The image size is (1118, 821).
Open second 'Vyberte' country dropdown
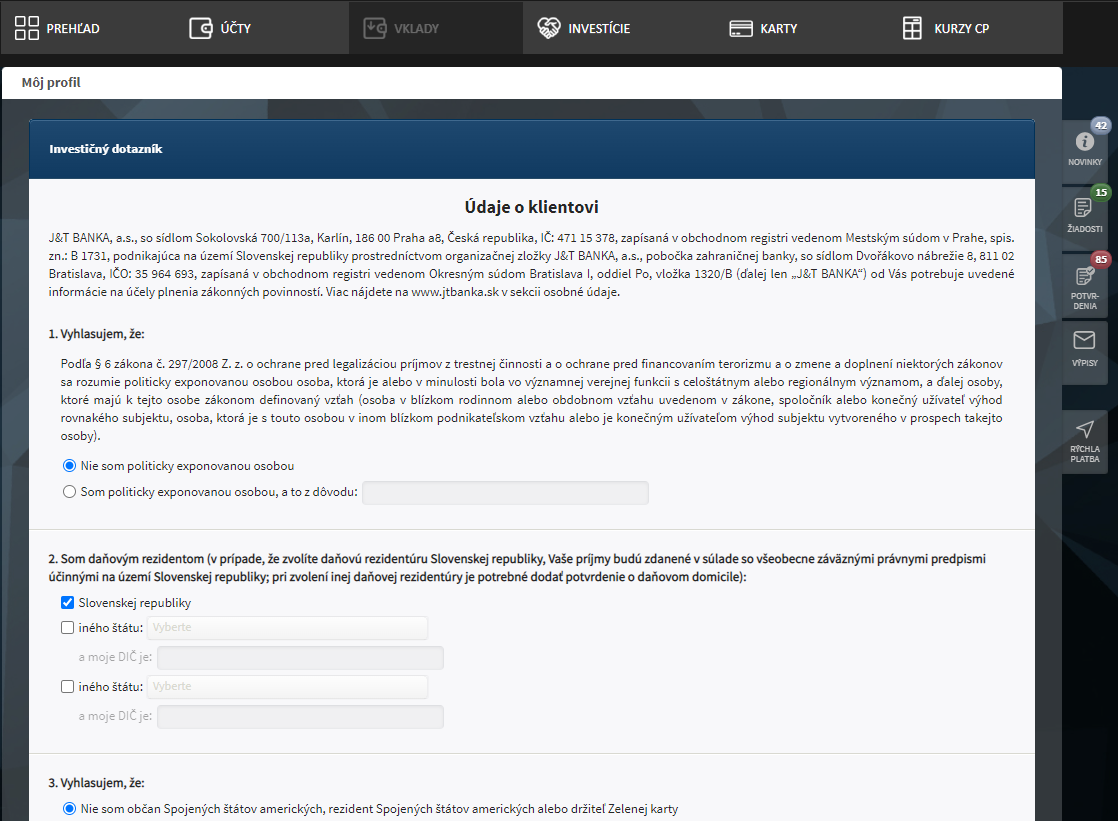click(287, 687)
